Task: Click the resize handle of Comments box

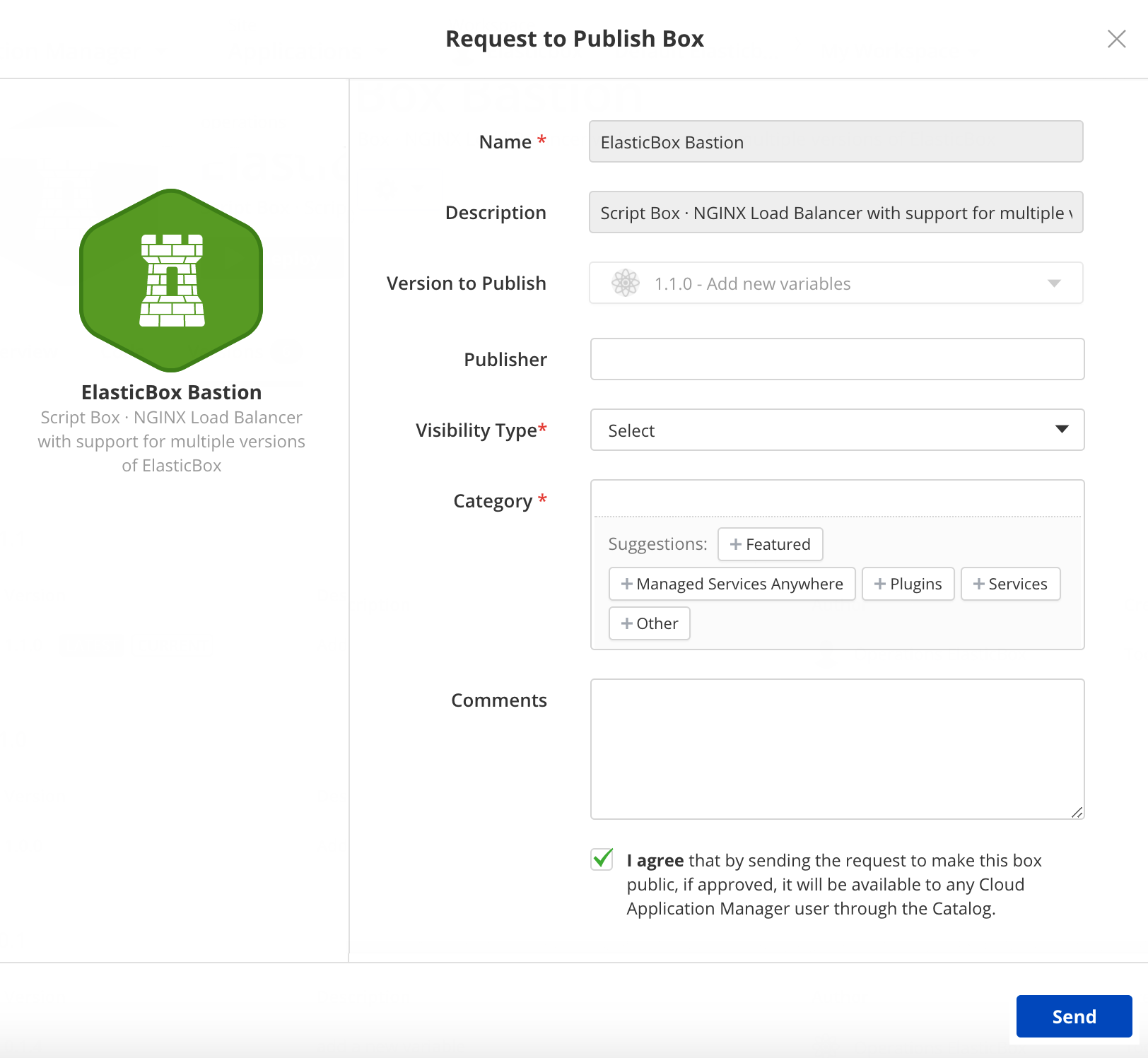Action: pyautogui.click(x=1077, y=812)
